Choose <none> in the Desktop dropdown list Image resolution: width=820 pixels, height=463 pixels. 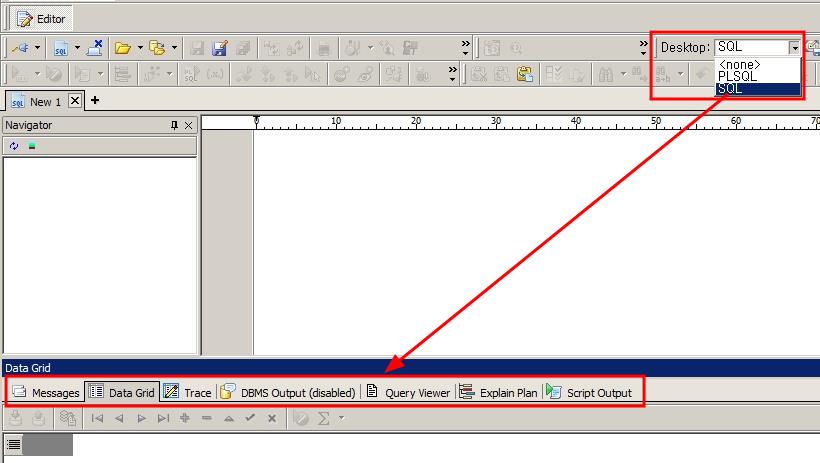click(x=739, y=65)
